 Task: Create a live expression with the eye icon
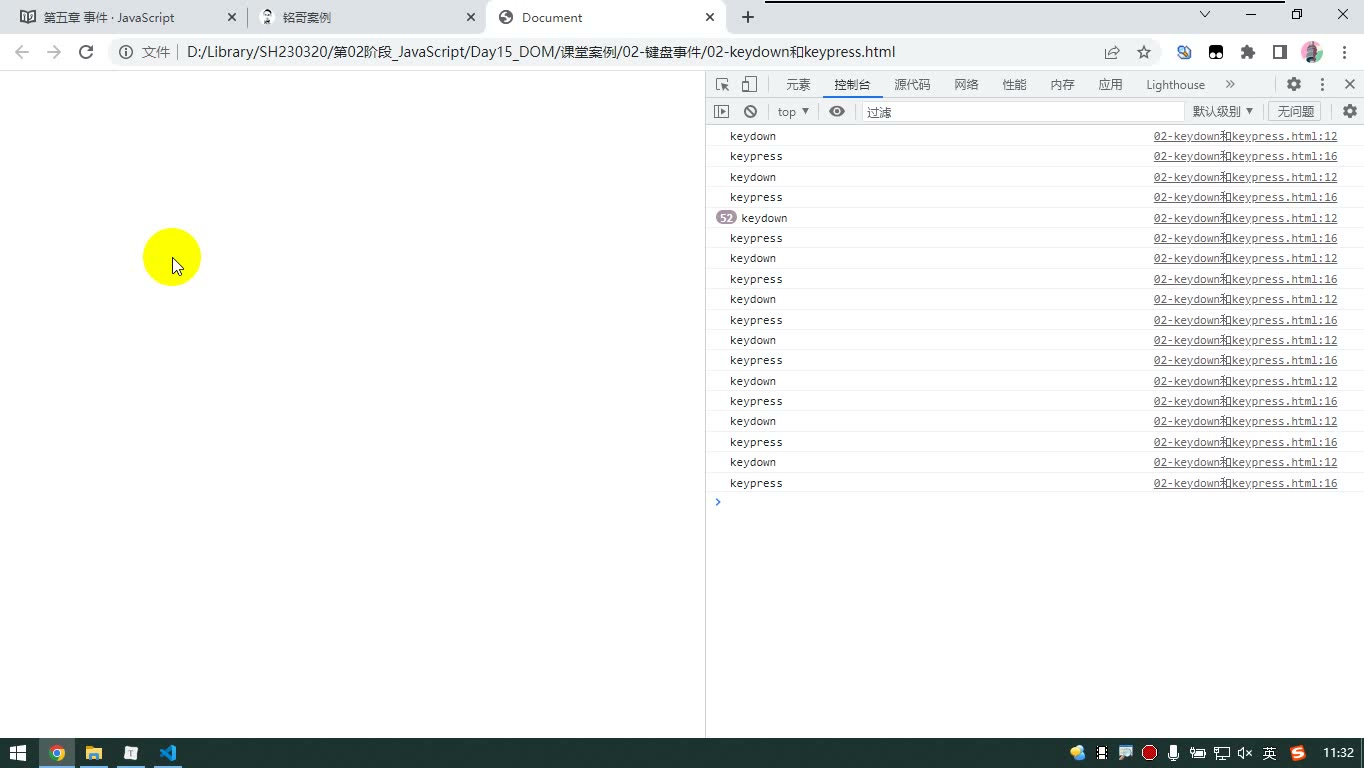(x=837, y=112)
